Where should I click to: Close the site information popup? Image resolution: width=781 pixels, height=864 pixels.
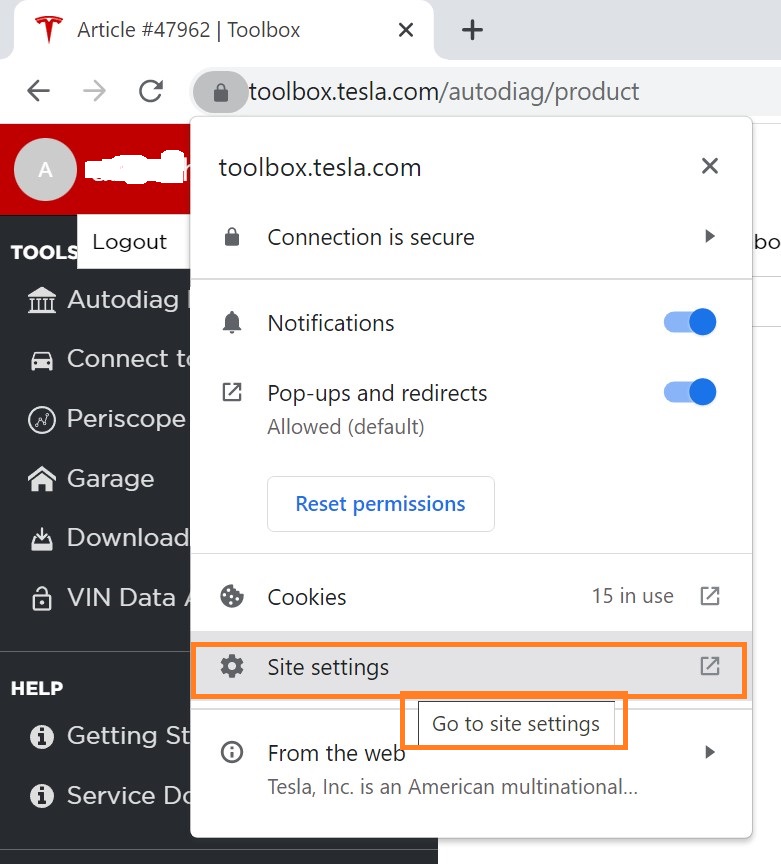pos(710,166)
